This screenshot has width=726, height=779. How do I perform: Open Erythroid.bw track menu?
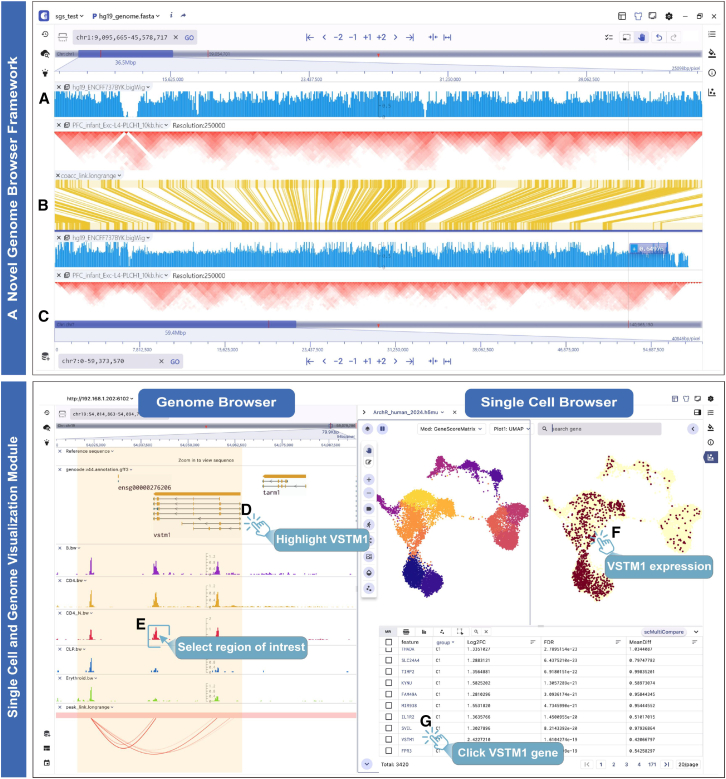[x=81, y=678]
